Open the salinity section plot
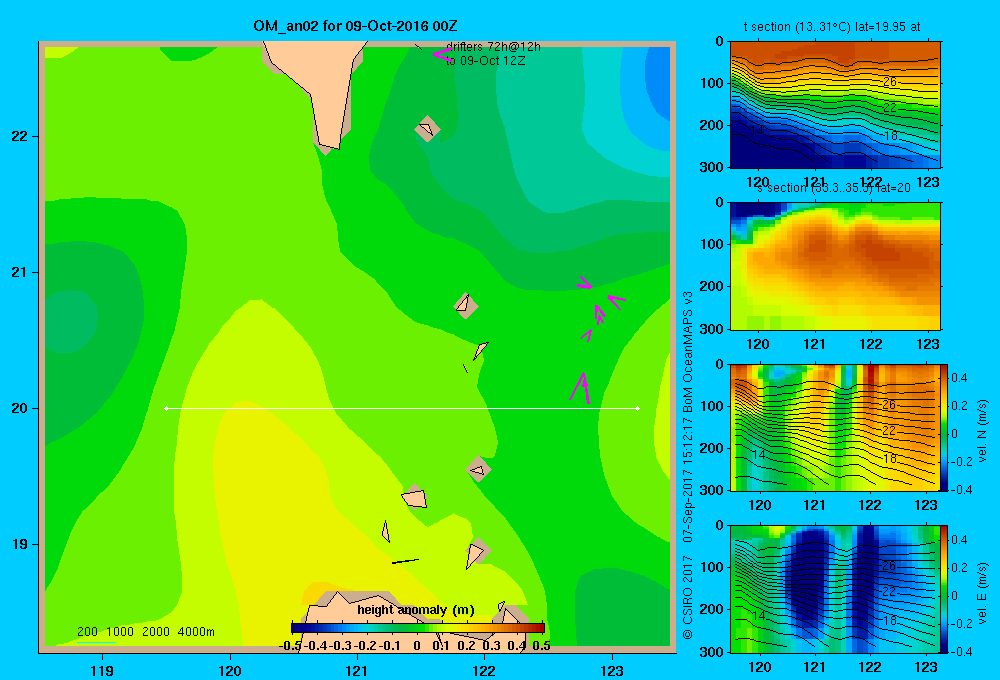 click(x=835, y=266)
